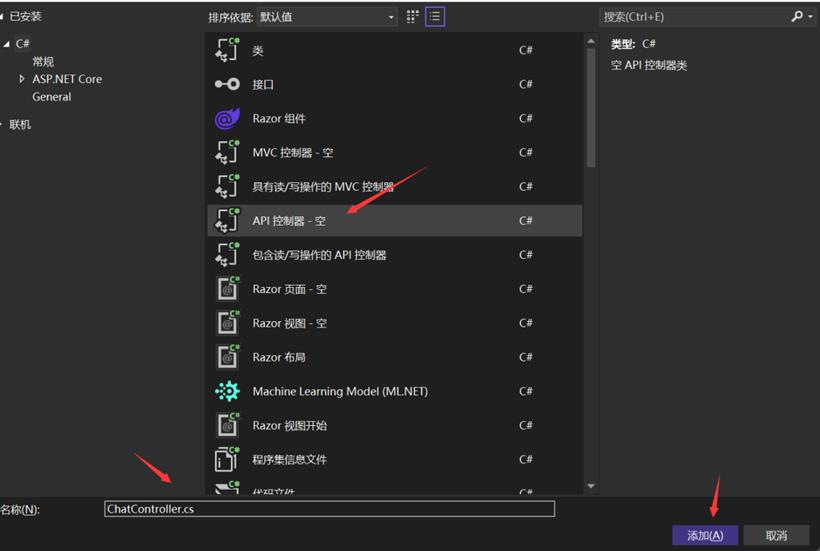Select the 程序集信息文件 template
This screenshot has height=551, width=820.
[394, 460]
